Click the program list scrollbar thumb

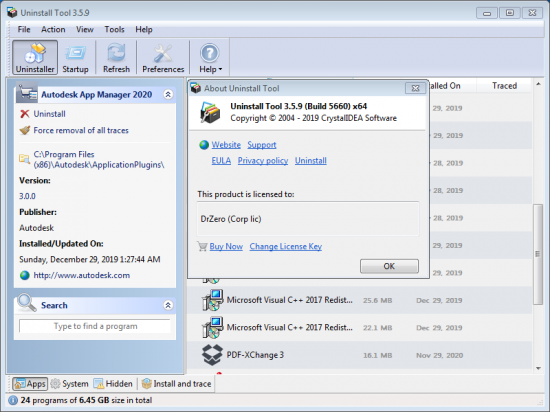538,254
